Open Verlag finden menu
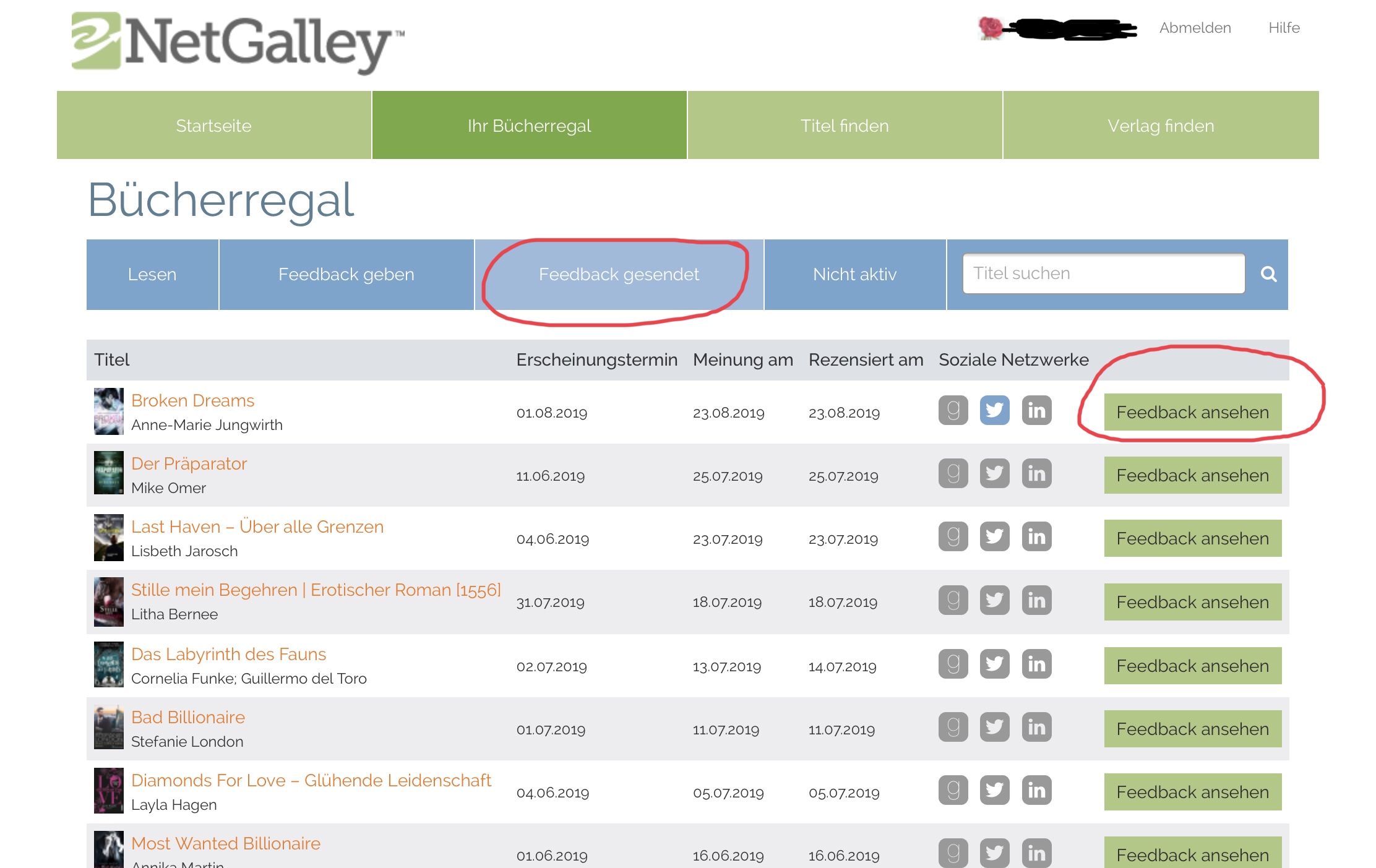 coord(1161,125)
